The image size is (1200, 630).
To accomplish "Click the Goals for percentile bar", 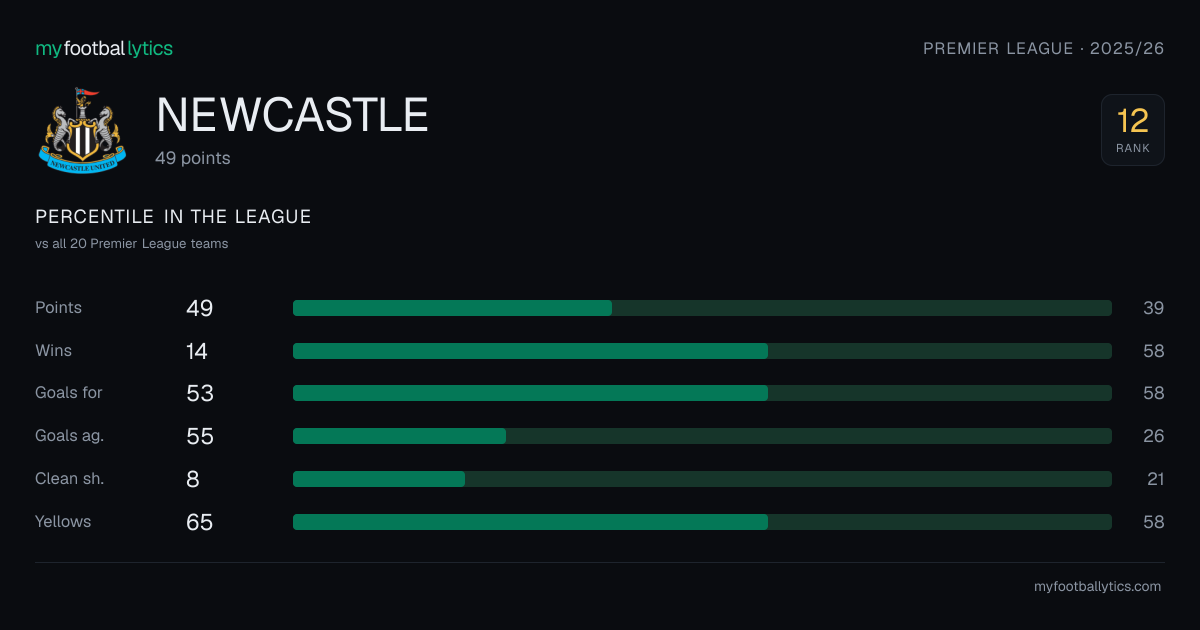I will pos(702,393).
